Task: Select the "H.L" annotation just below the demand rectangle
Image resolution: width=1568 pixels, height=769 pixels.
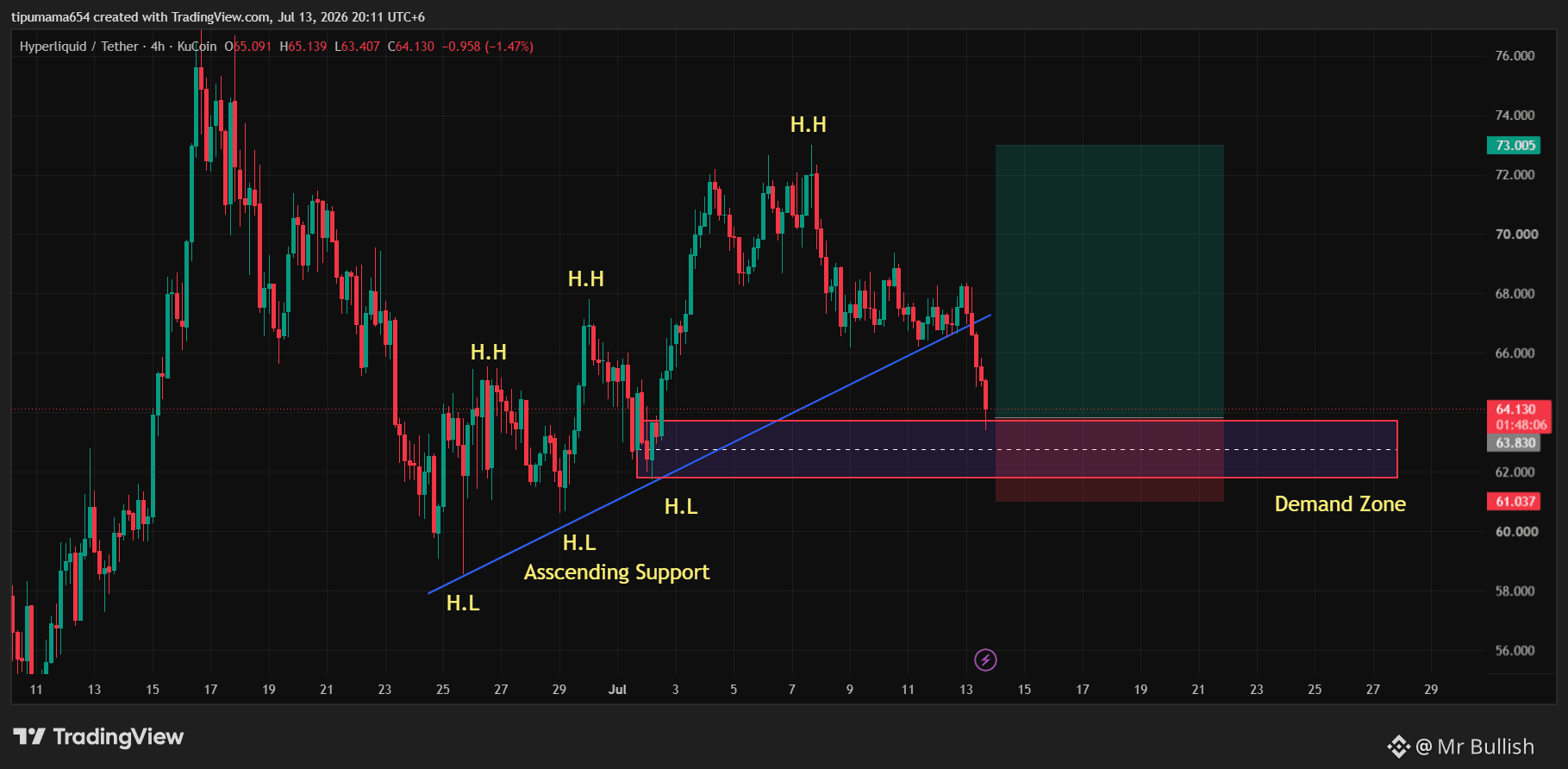Action: pos(681,507)
